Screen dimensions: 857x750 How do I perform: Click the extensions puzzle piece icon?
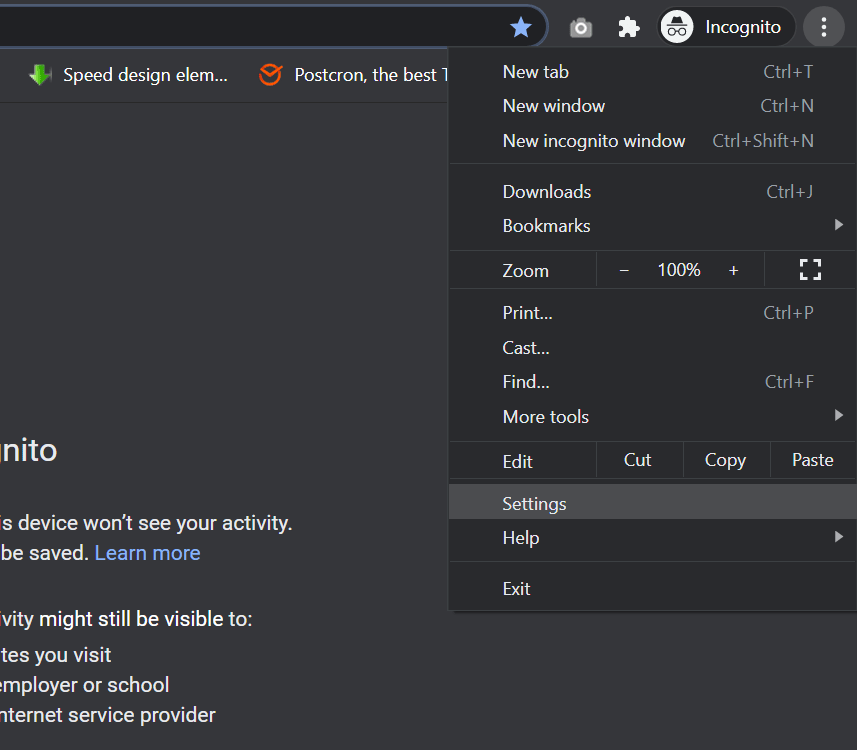tap(628, 27)
